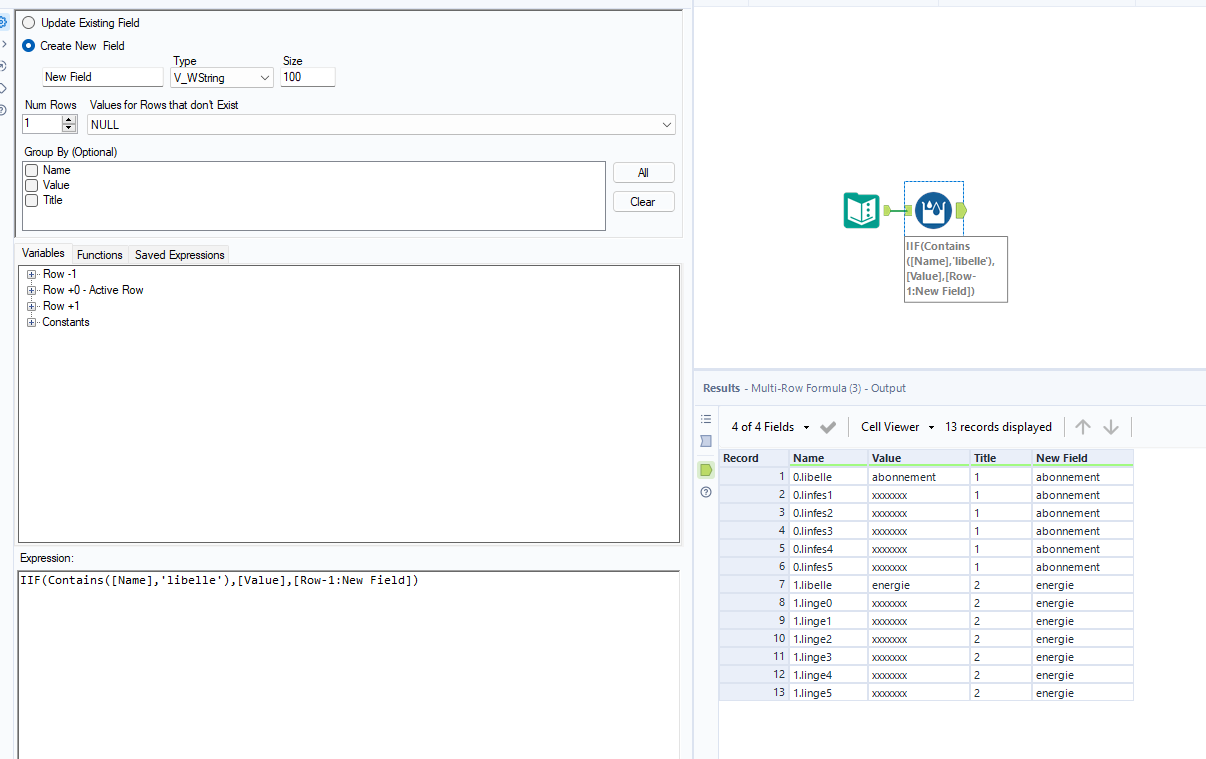Open the 4 of 4 Fields dropdown
This screenshot has height=759, width=1206.
tap(770, 427)
